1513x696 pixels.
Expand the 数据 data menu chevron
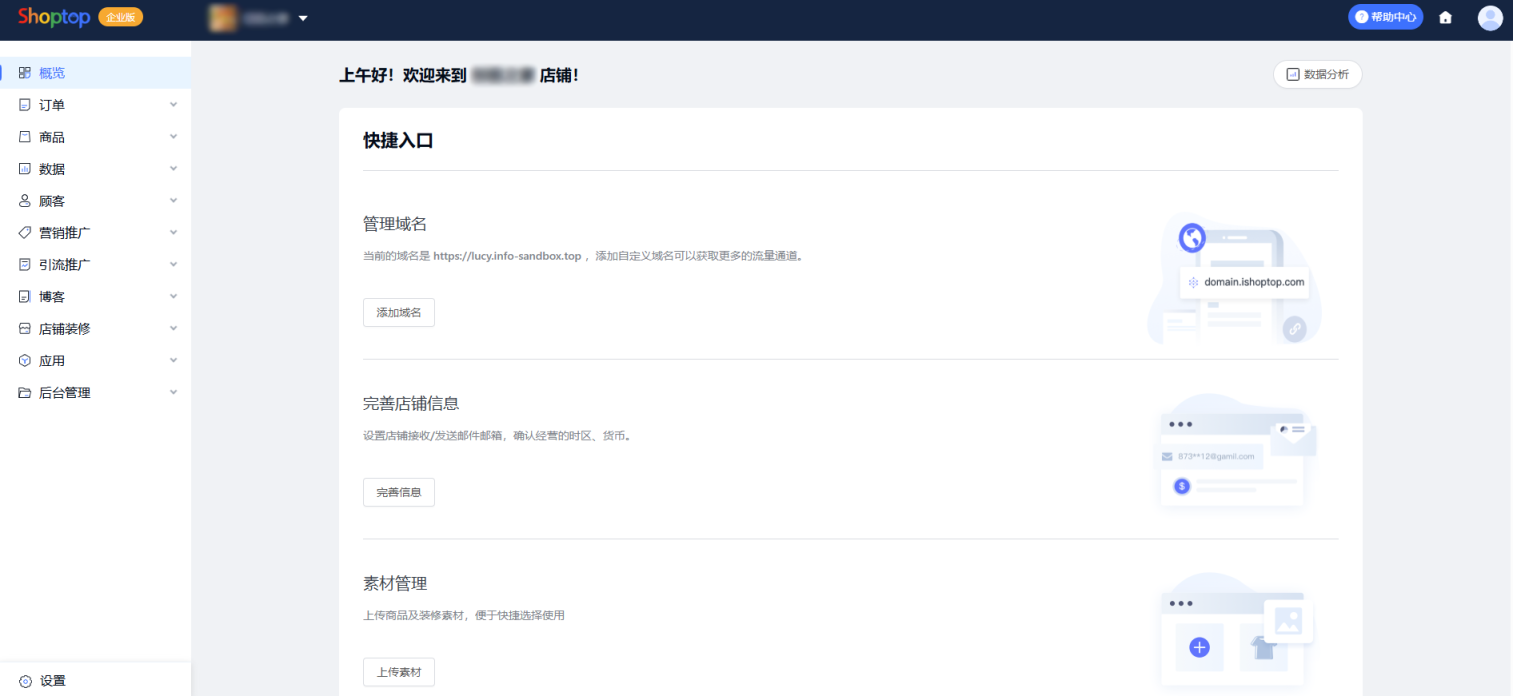[173, 169]
